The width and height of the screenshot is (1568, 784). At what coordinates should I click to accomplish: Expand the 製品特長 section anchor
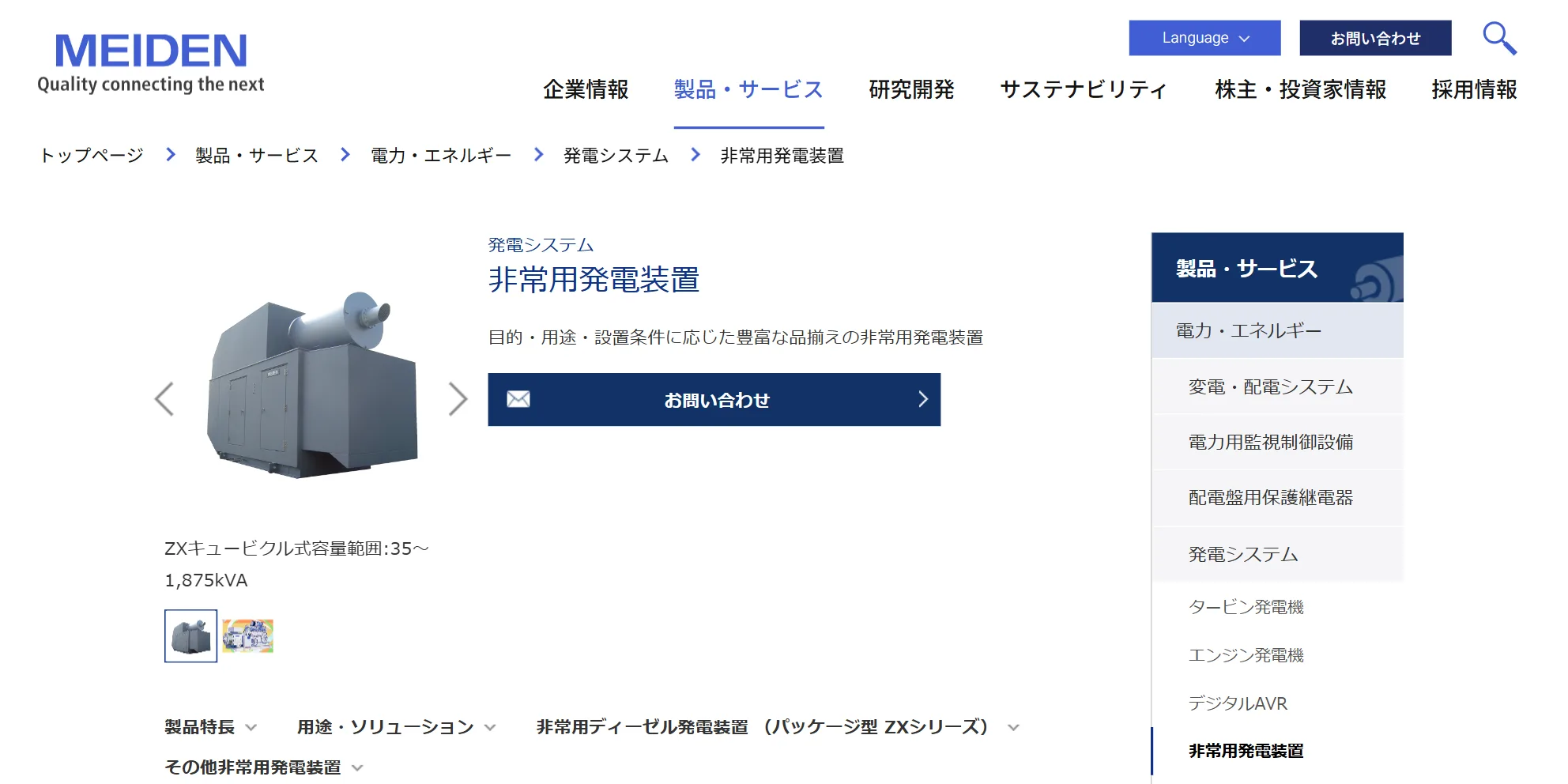pos(210,727)
